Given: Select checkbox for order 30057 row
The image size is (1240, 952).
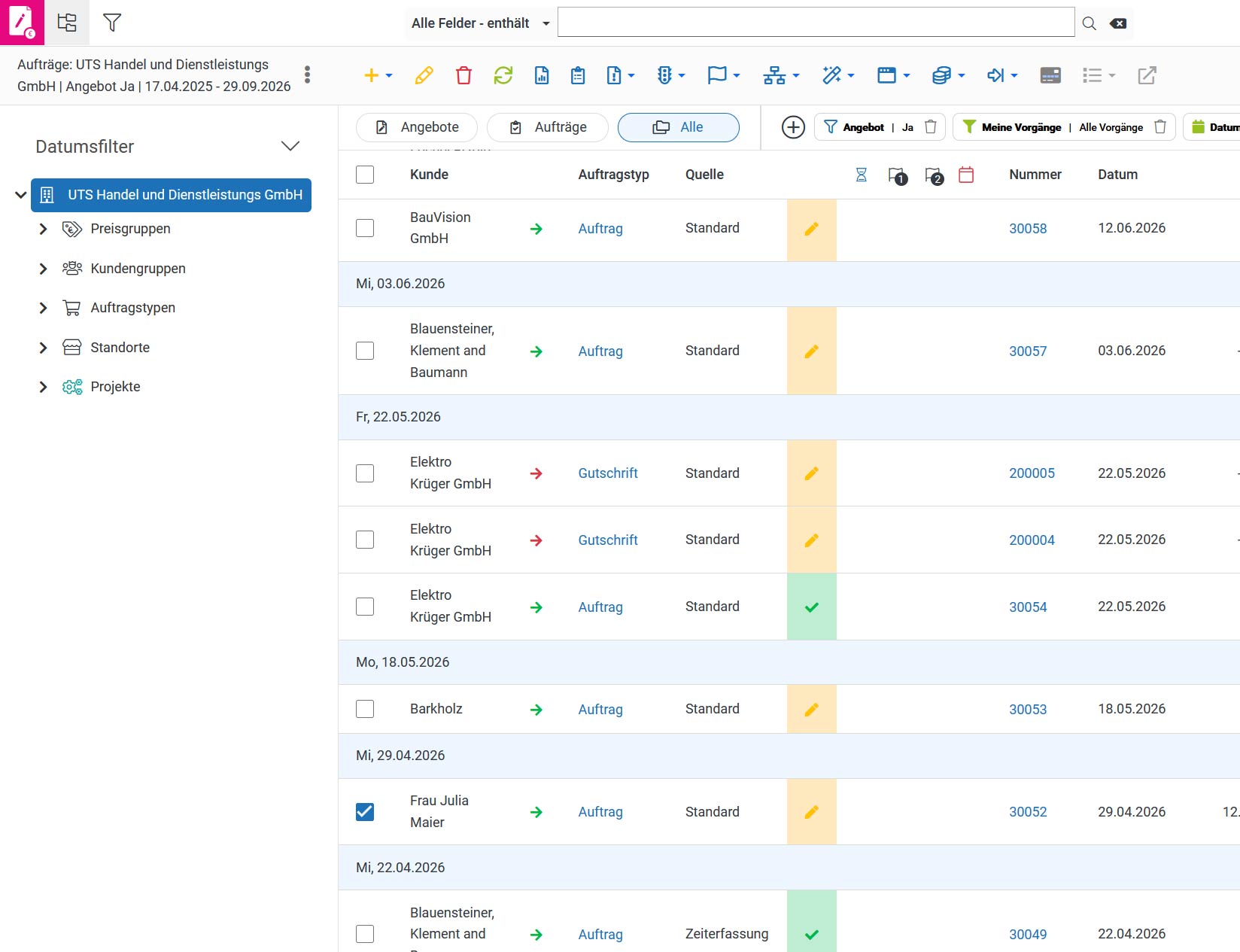Looking at the screenshot, I should pyautogui.click(x=365, y=351).
